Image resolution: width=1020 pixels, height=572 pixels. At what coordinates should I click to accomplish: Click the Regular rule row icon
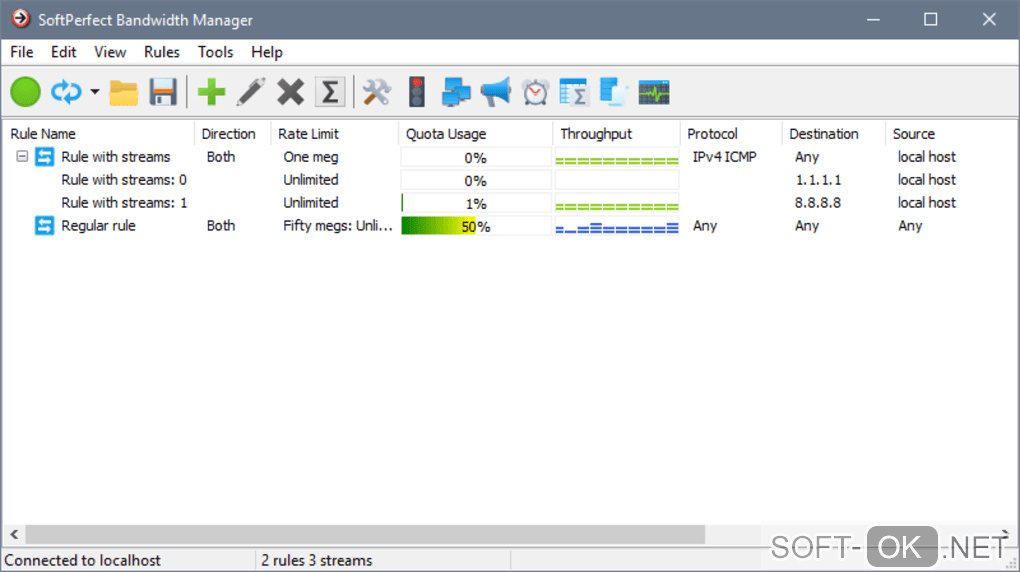point(44,226)
